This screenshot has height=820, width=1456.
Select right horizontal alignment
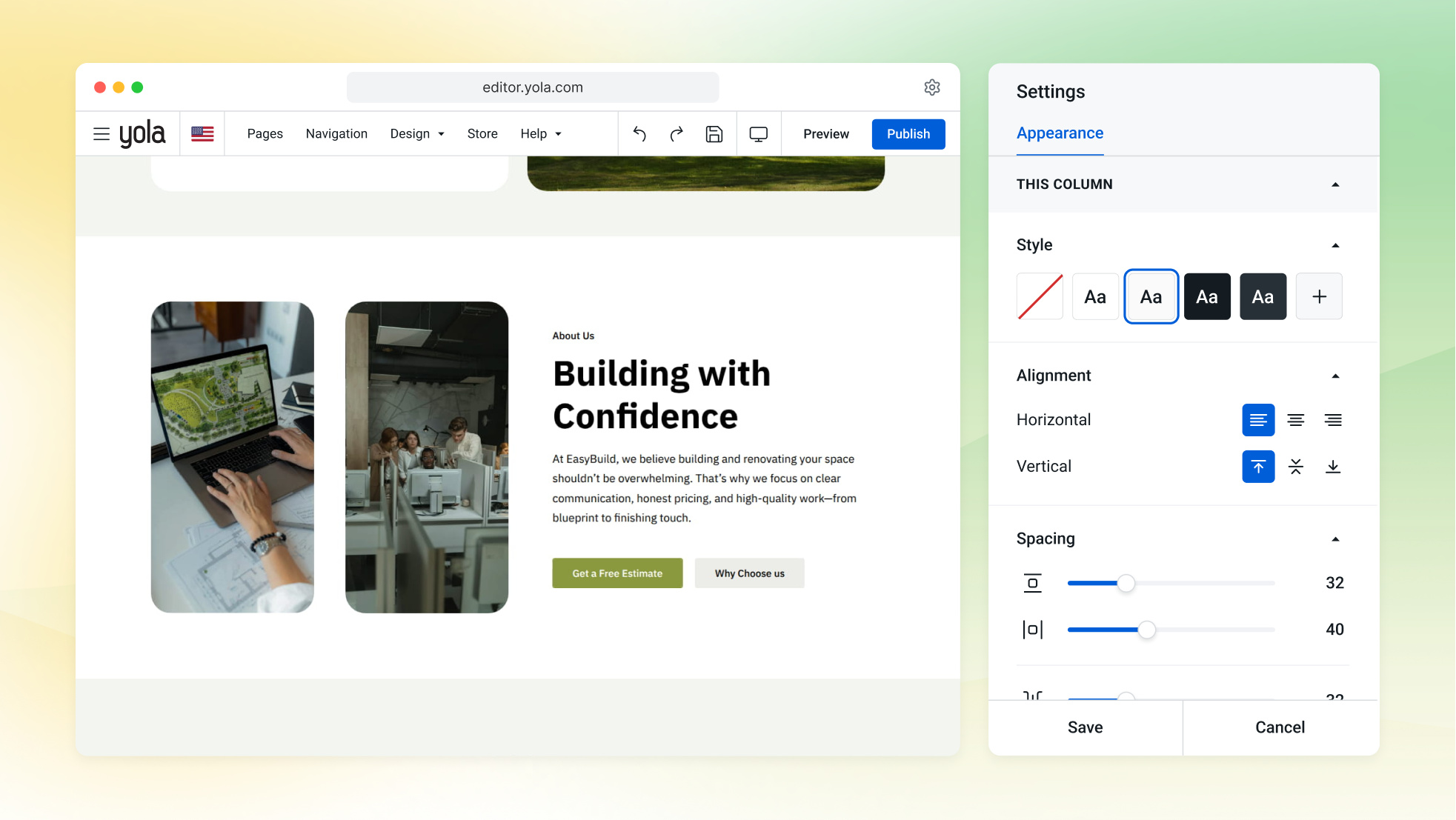tap(1333, 420)
